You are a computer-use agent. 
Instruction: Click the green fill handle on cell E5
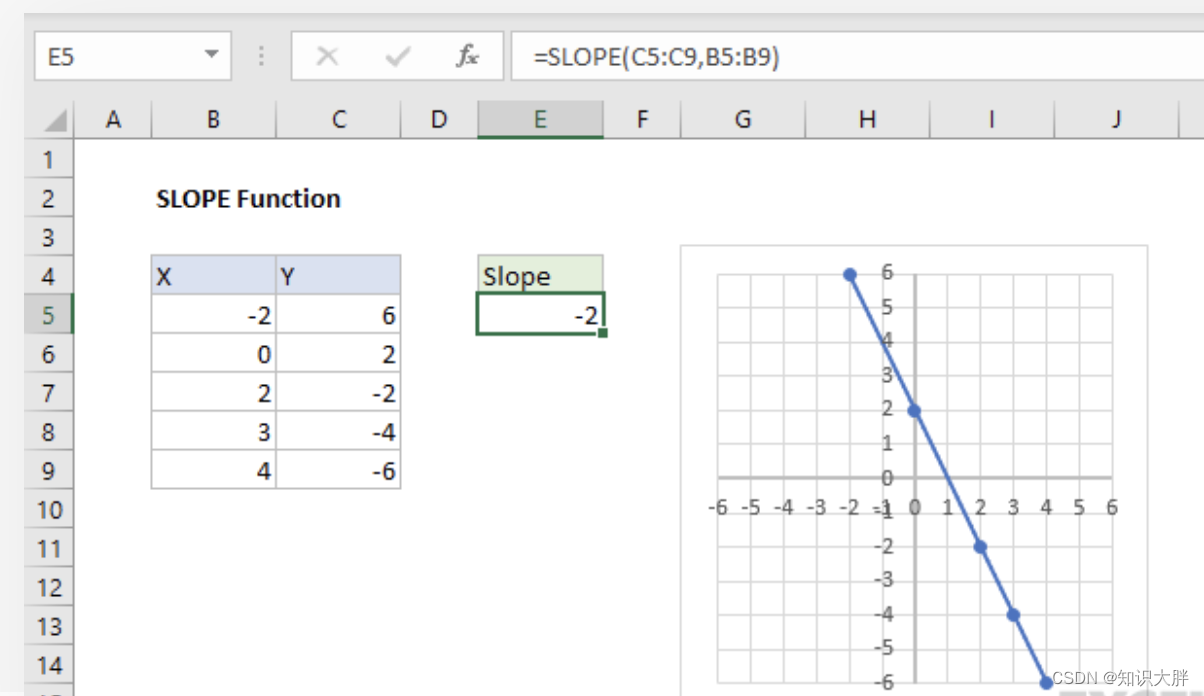click(604, 330)
